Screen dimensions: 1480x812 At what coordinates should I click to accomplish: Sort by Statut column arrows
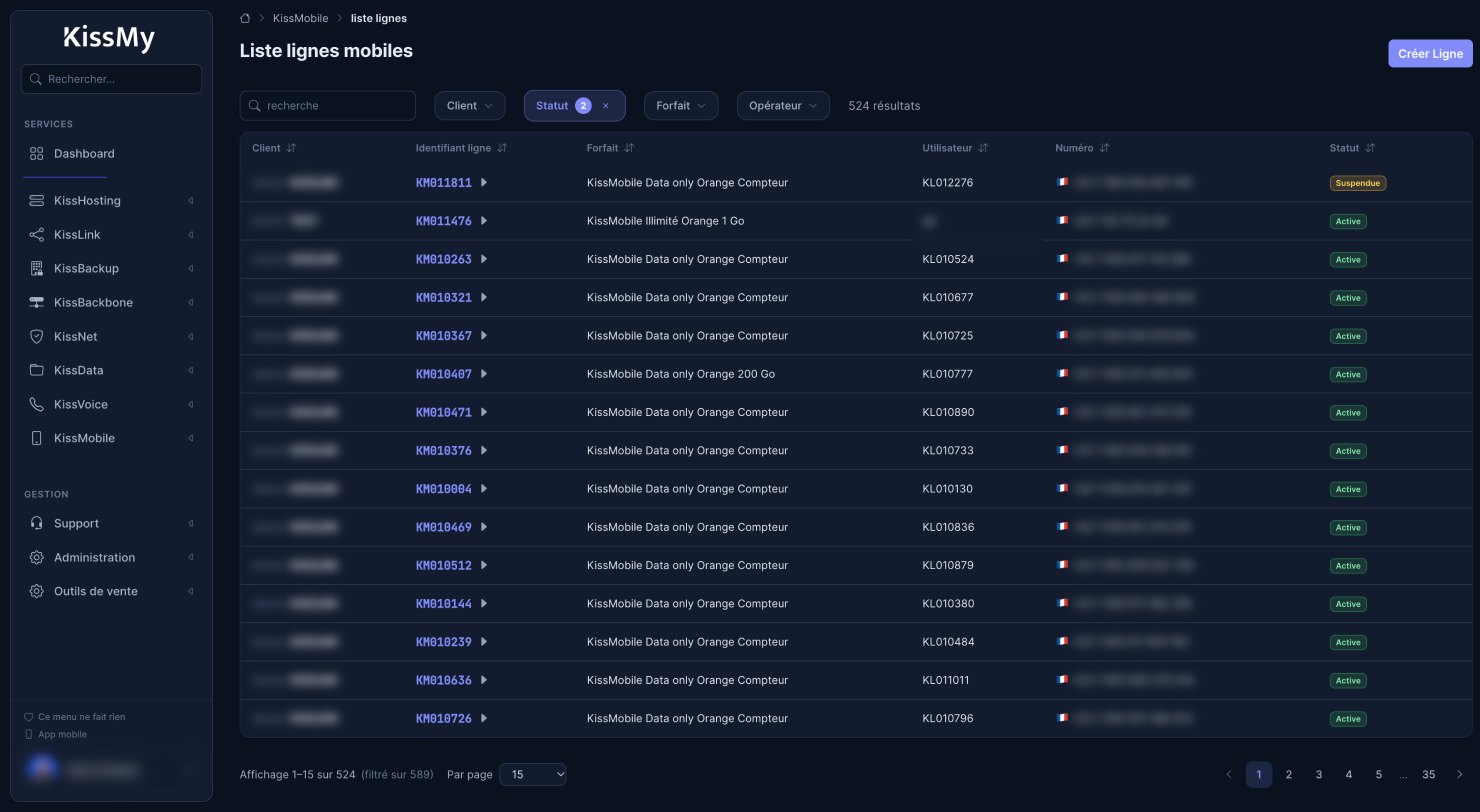[x=1370, y=148]
